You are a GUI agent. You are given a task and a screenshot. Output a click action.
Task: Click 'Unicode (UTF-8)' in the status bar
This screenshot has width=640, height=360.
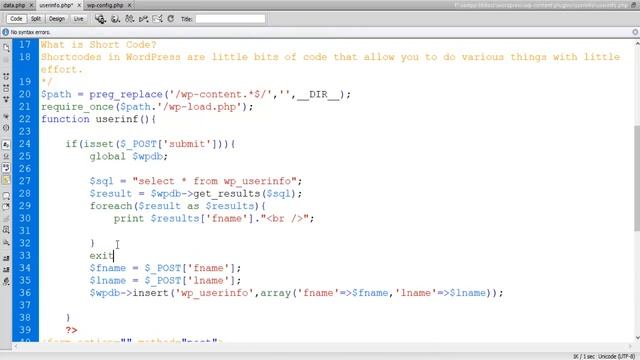click(x=616, y=356)
